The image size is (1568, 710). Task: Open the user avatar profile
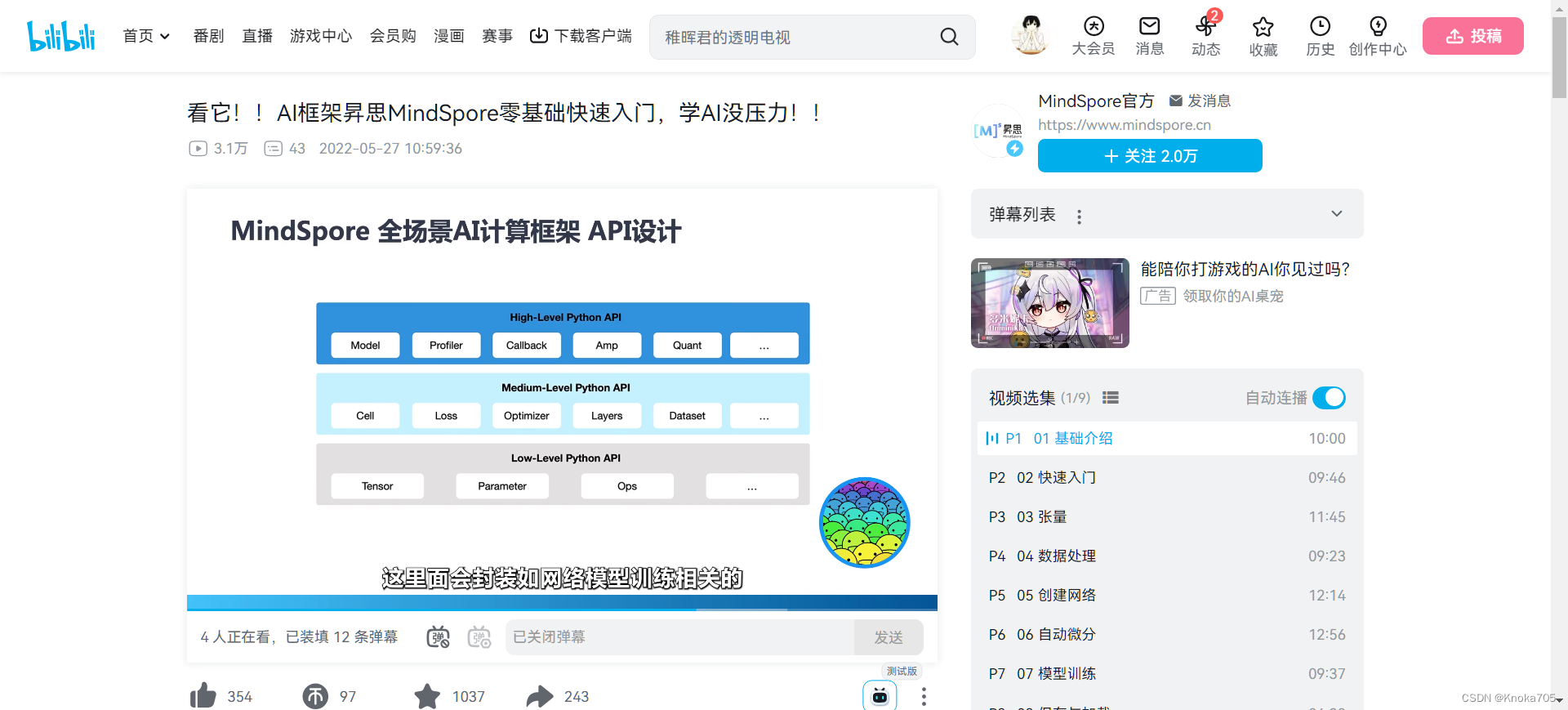[x=1031, y=35]
